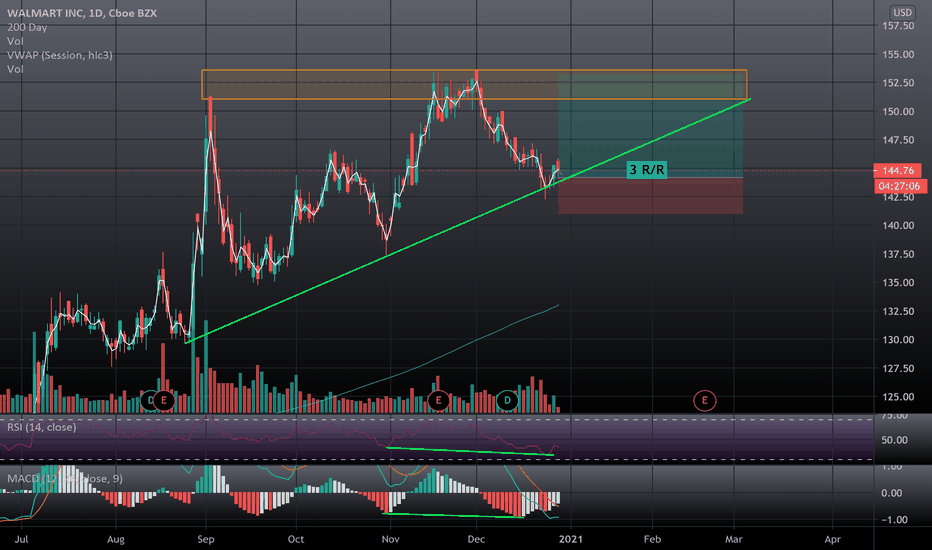Click the RSI 50.00 scale label
The image size is (932, 550).
coord(895,440)
